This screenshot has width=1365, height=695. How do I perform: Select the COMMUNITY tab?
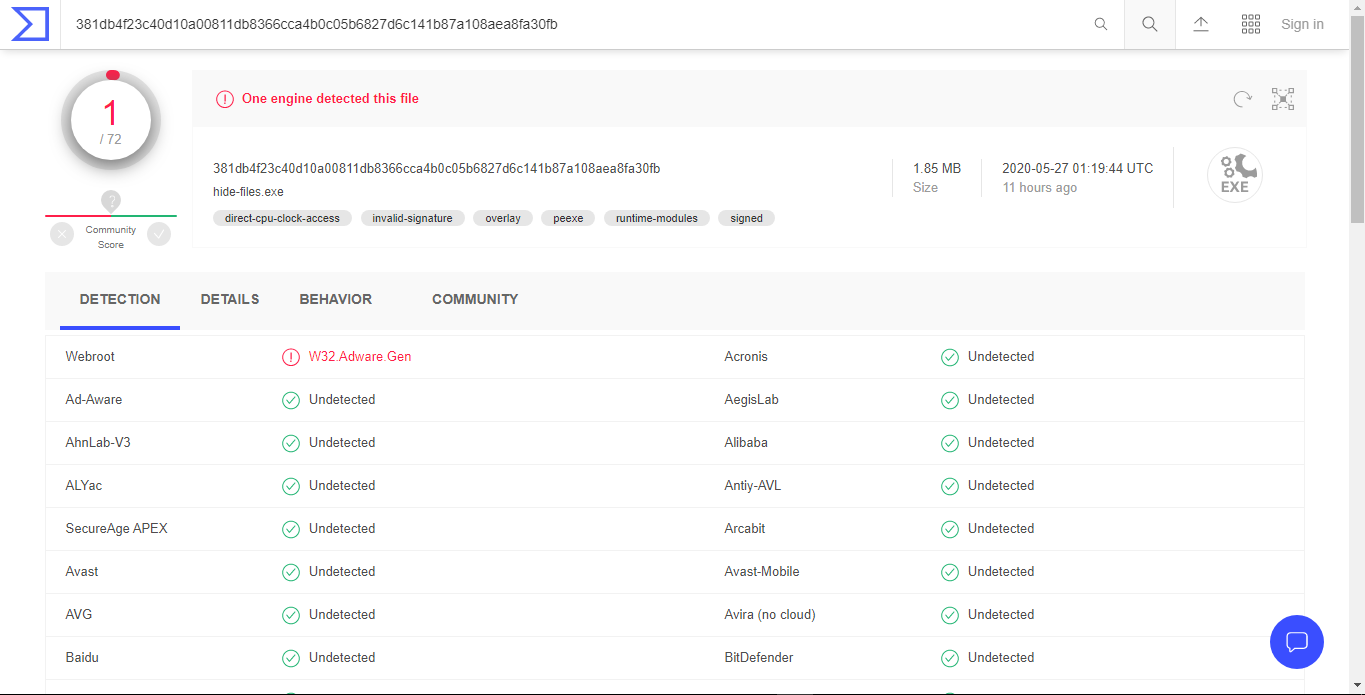475,299
